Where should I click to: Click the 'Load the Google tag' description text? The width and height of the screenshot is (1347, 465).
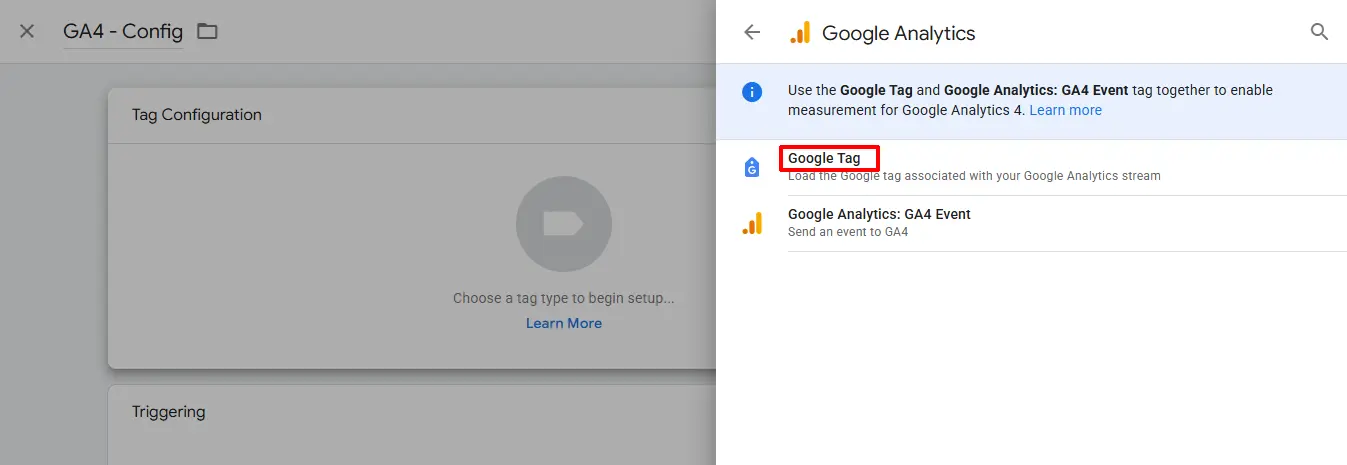pos(974,176)
